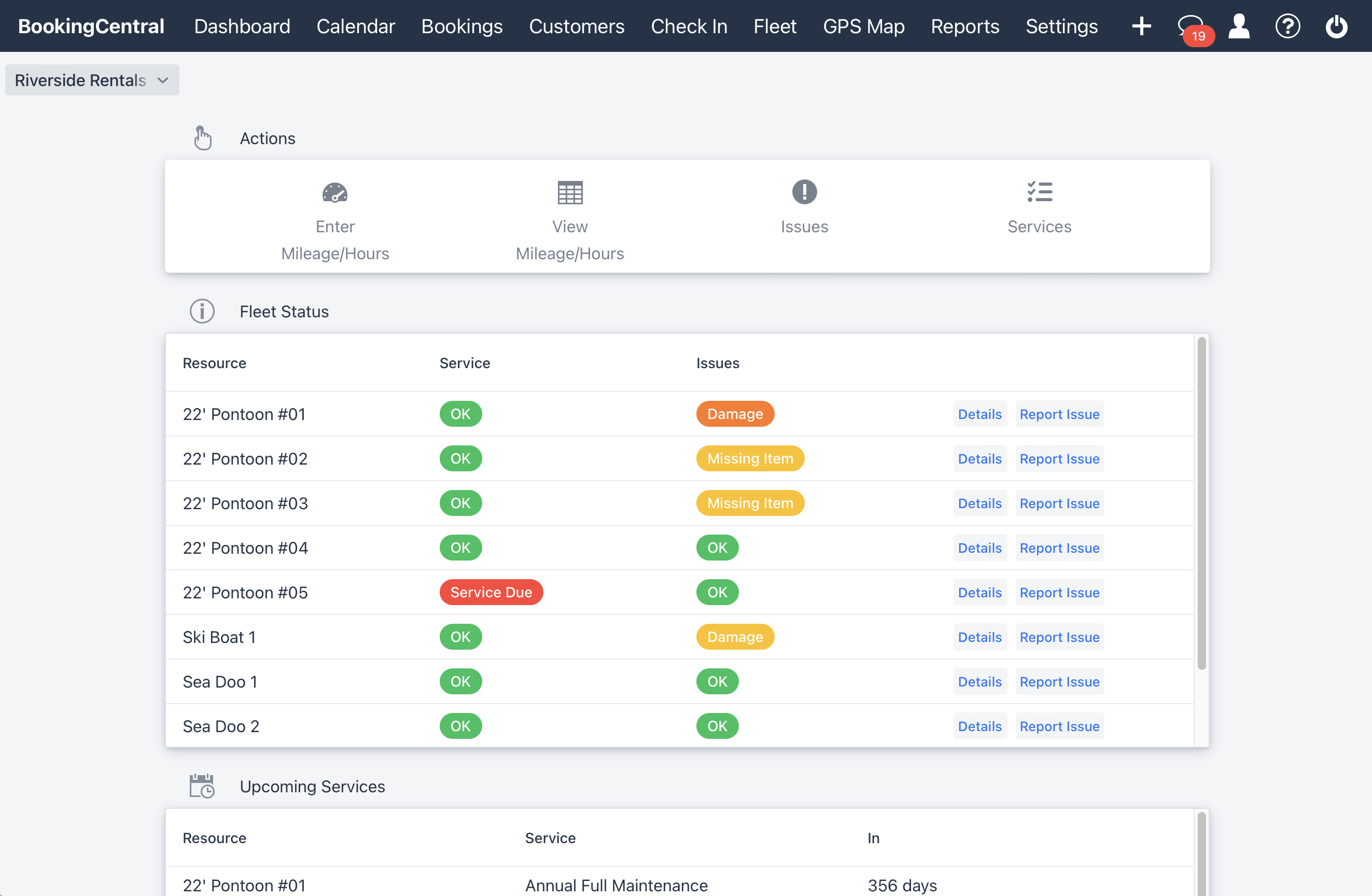Report Issue for Sea Doo 1
The height and width of the screenshot is (896, 1372).
[1059, 681]
